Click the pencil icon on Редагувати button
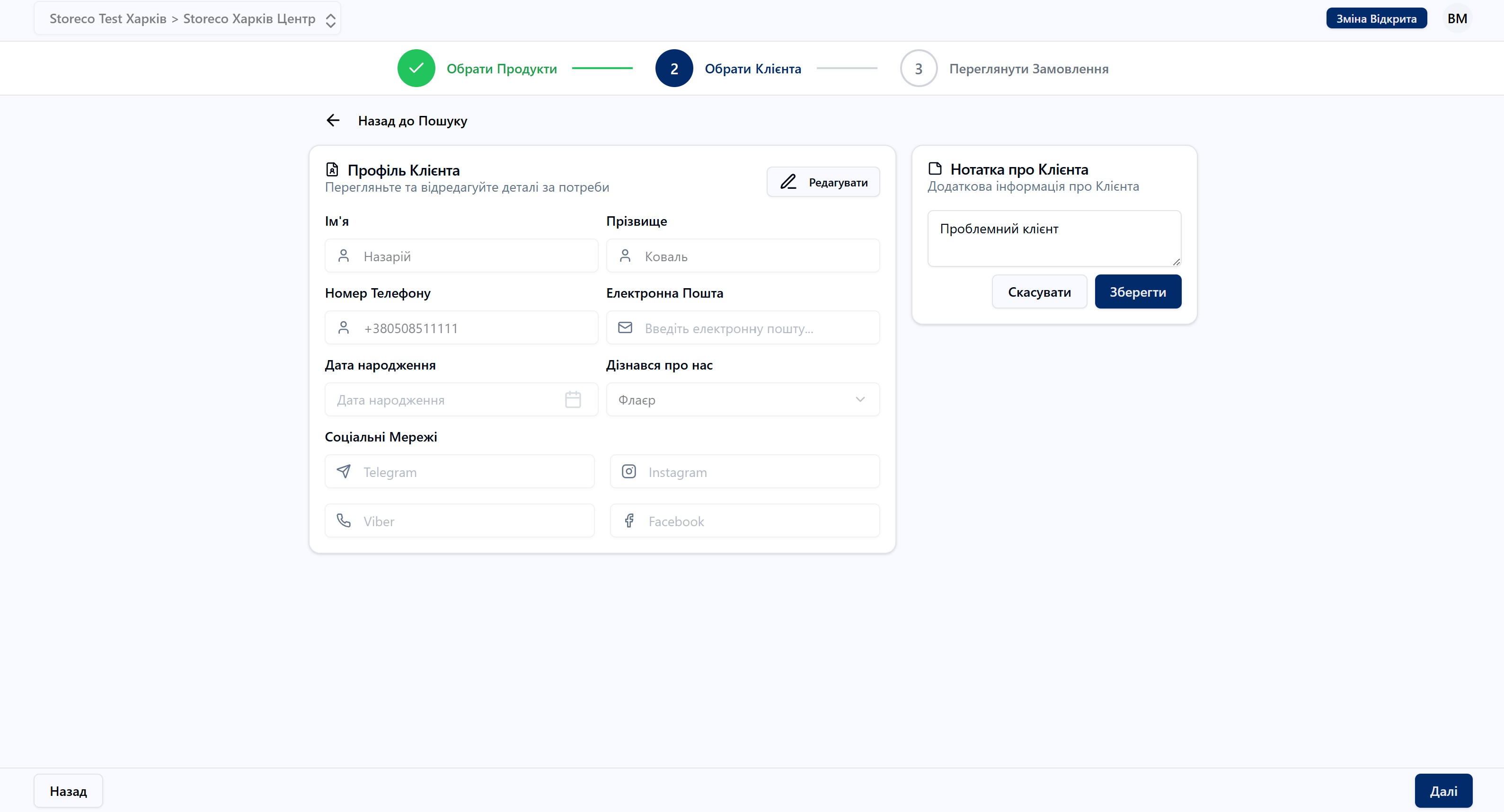 coord(788,182)
